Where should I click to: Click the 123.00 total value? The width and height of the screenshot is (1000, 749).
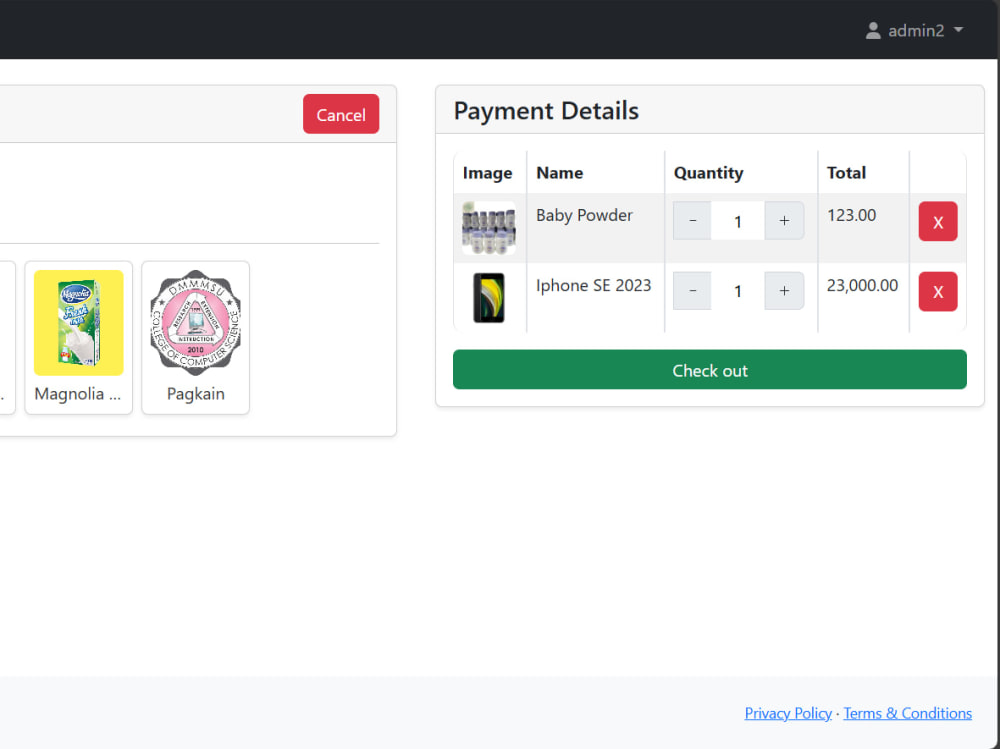tap(851, 216)
